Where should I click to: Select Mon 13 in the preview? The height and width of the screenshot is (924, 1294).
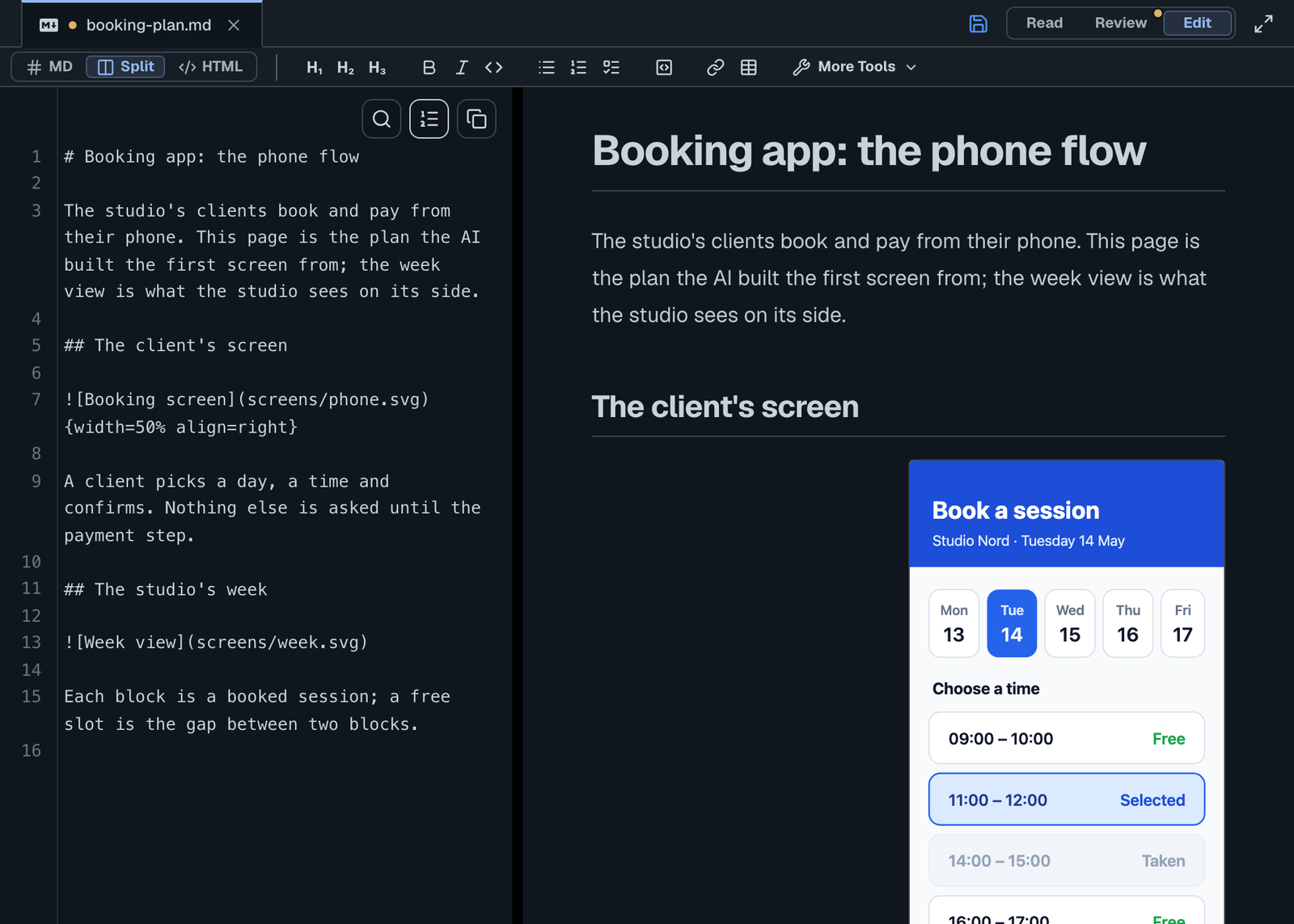(x=954, y=623)
